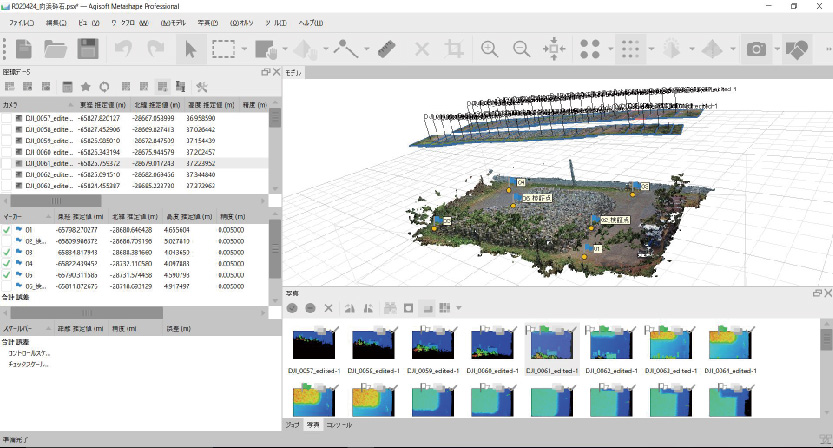The height and width of the screenshot is (448, 833).
Task: Switch to the ジョブ tab
Action: (293, 425)
